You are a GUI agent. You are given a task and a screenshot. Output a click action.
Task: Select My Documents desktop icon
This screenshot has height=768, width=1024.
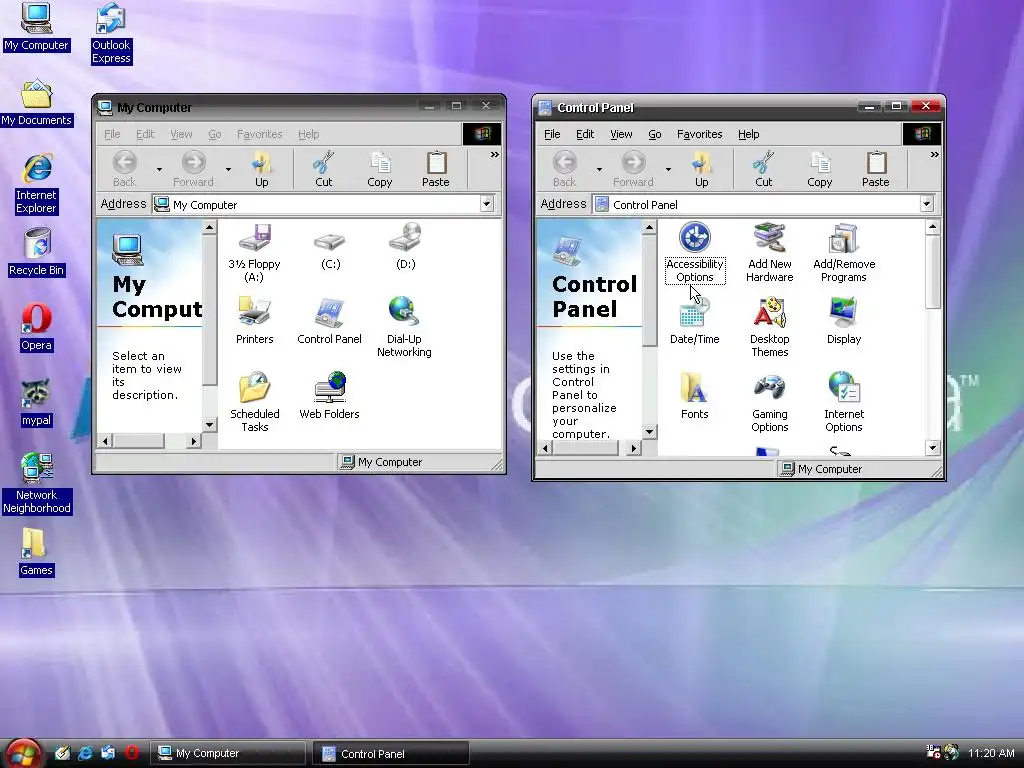click(x=36, y=103)
